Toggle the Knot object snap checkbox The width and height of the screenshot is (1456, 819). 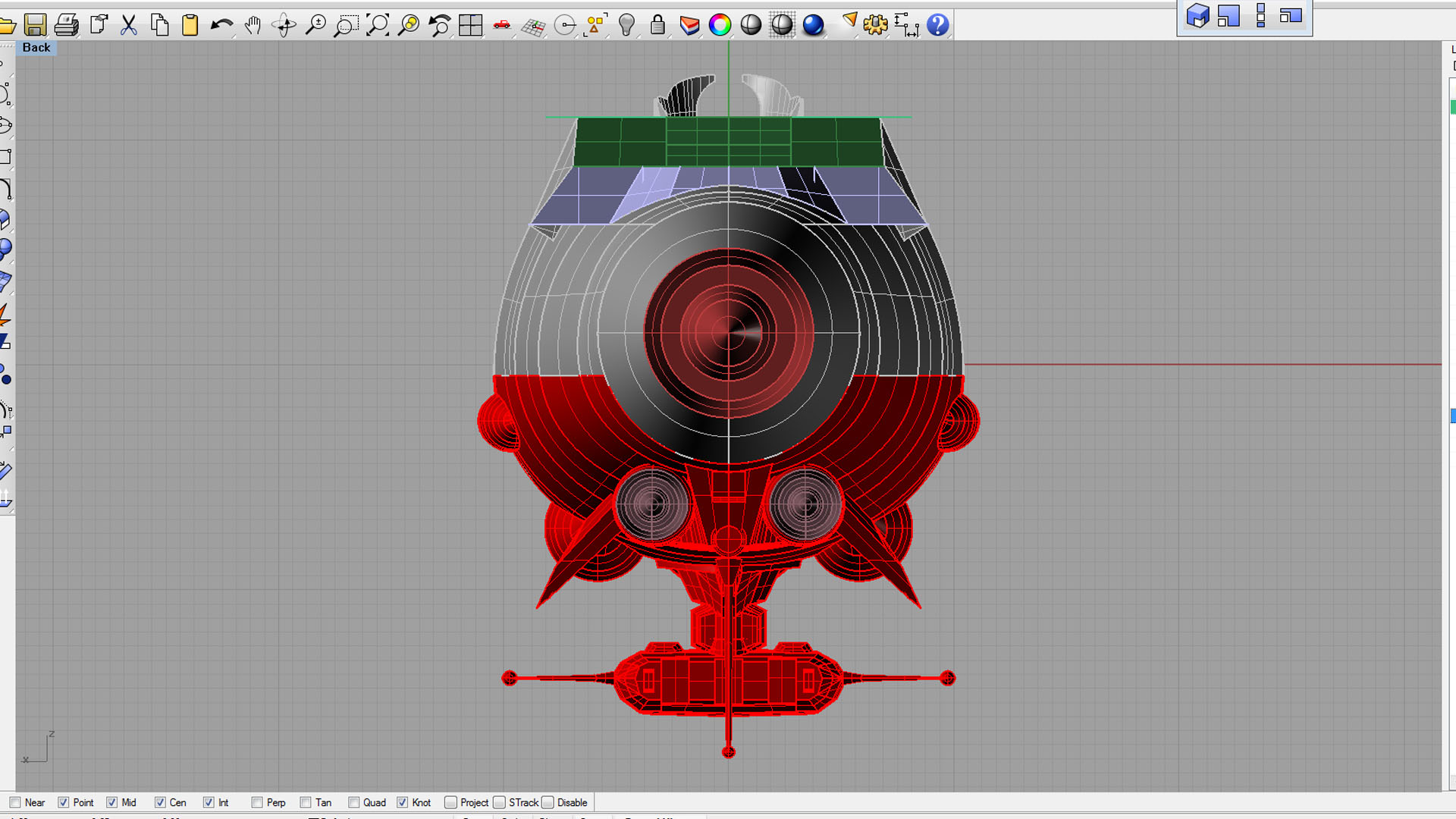coord(403,802)
